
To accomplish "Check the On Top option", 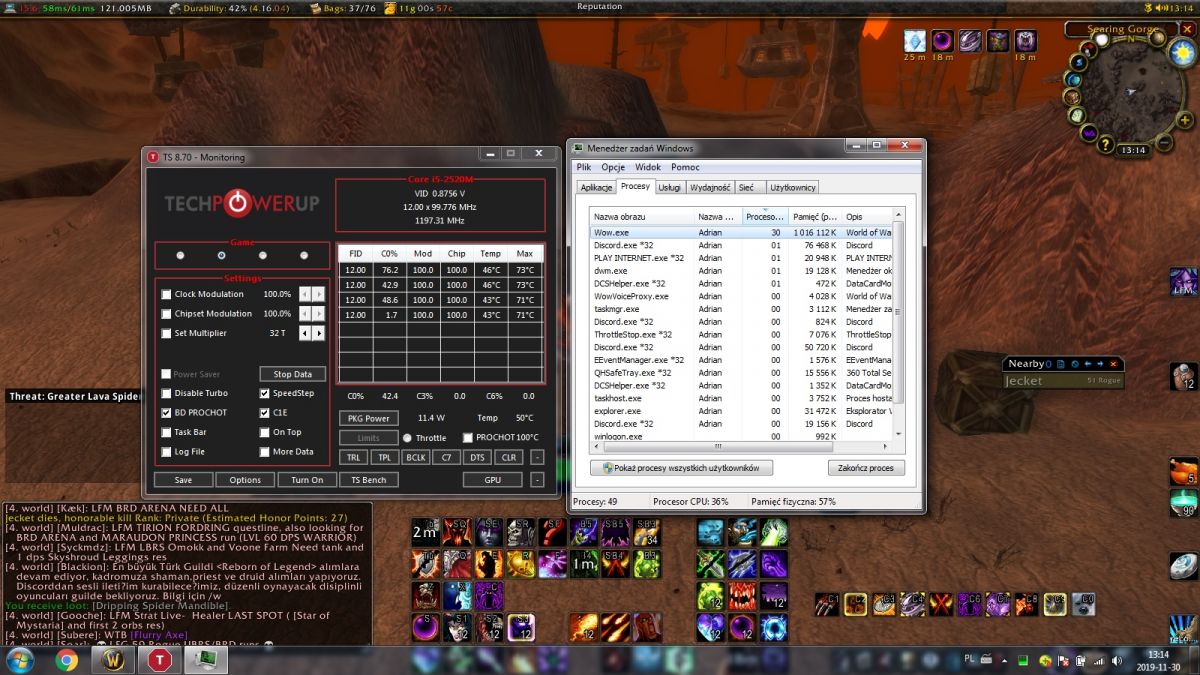I will 264,432.
